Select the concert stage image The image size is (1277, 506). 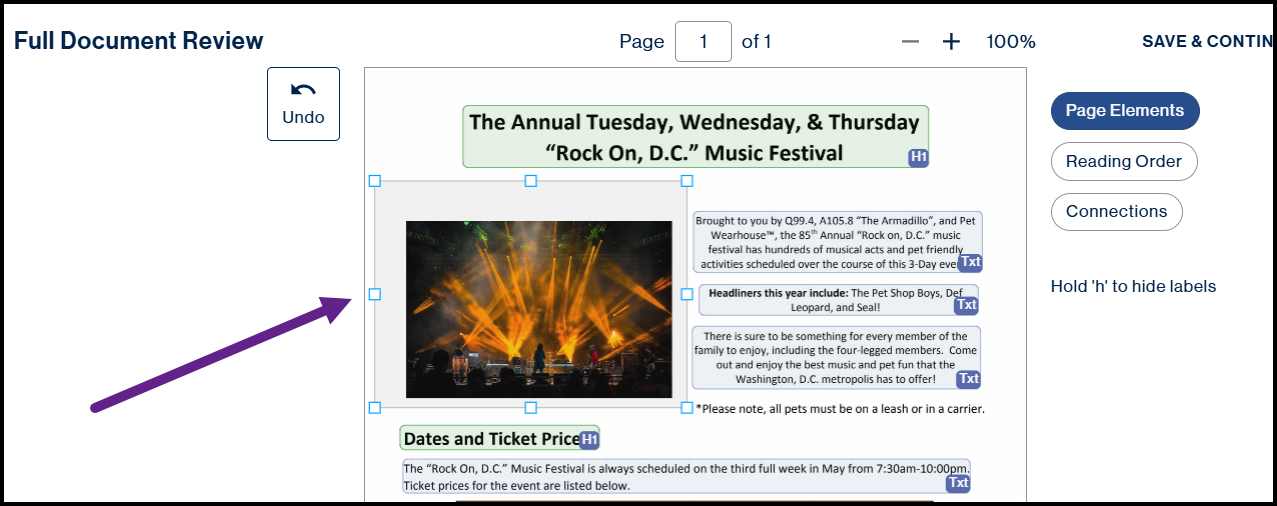click(x=539, y=309)
